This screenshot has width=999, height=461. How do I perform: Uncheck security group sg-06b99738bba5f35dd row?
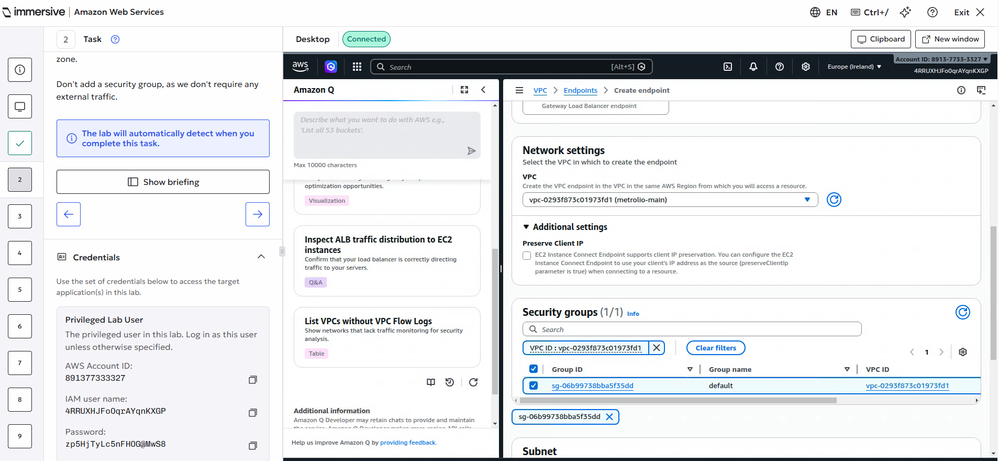click(533, 385)
